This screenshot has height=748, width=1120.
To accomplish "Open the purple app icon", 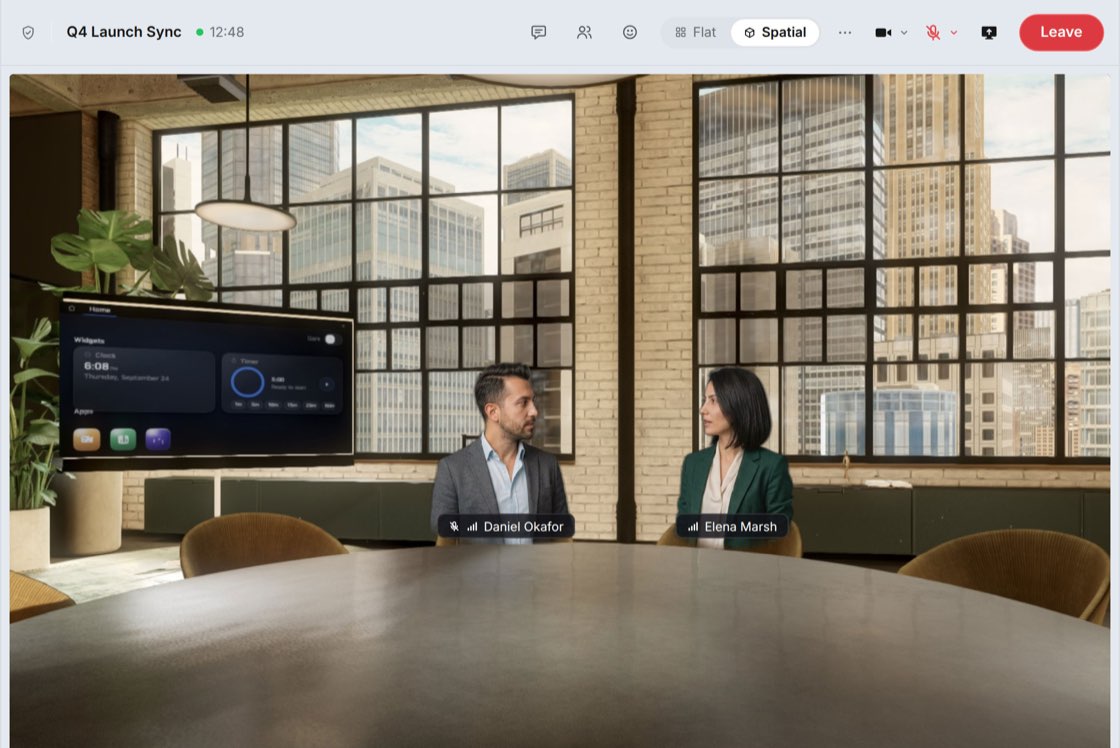I will [x=158, y=439].
